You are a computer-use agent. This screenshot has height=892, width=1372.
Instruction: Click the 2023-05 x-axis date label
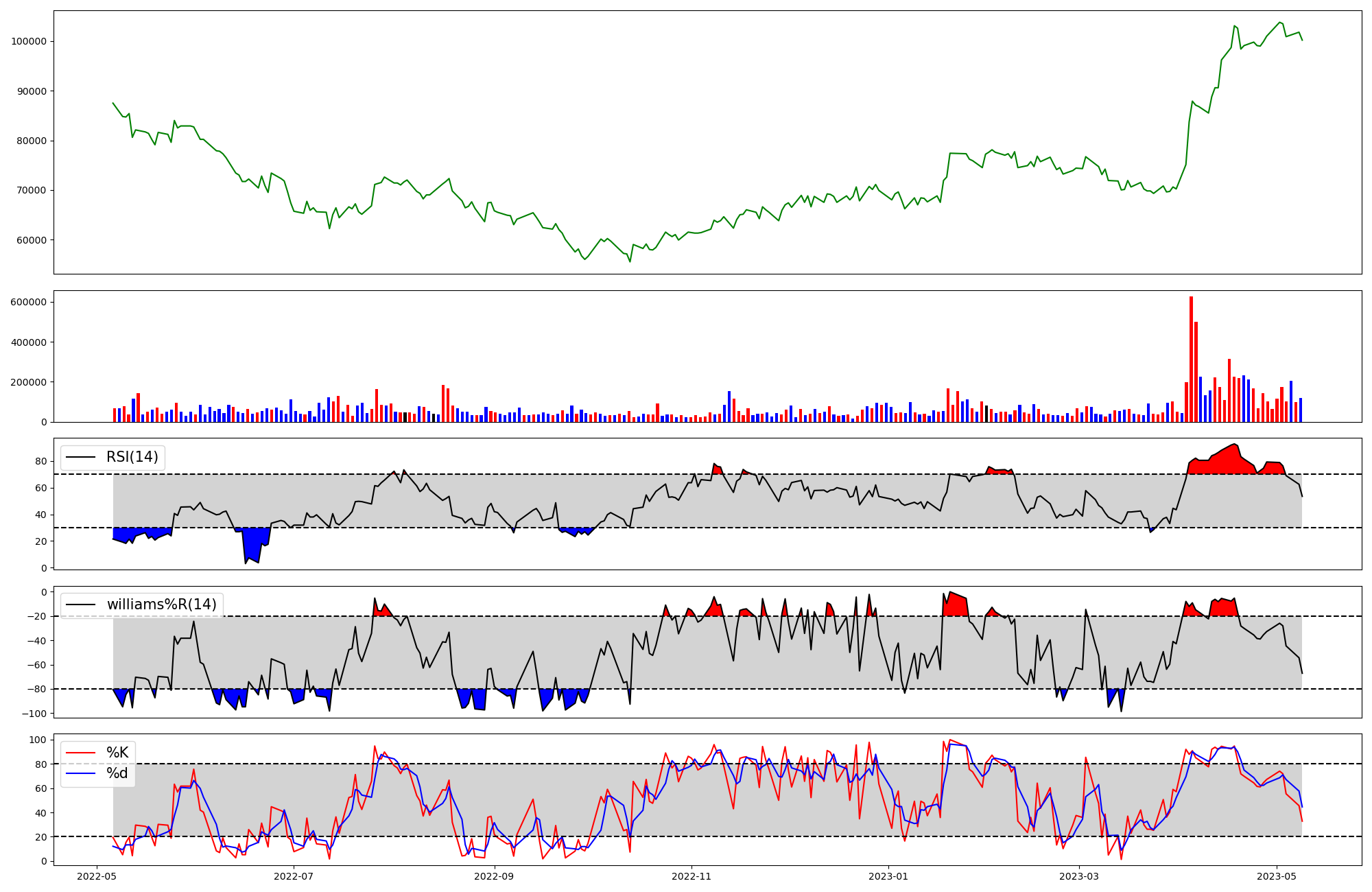(x=1277, y=876)
